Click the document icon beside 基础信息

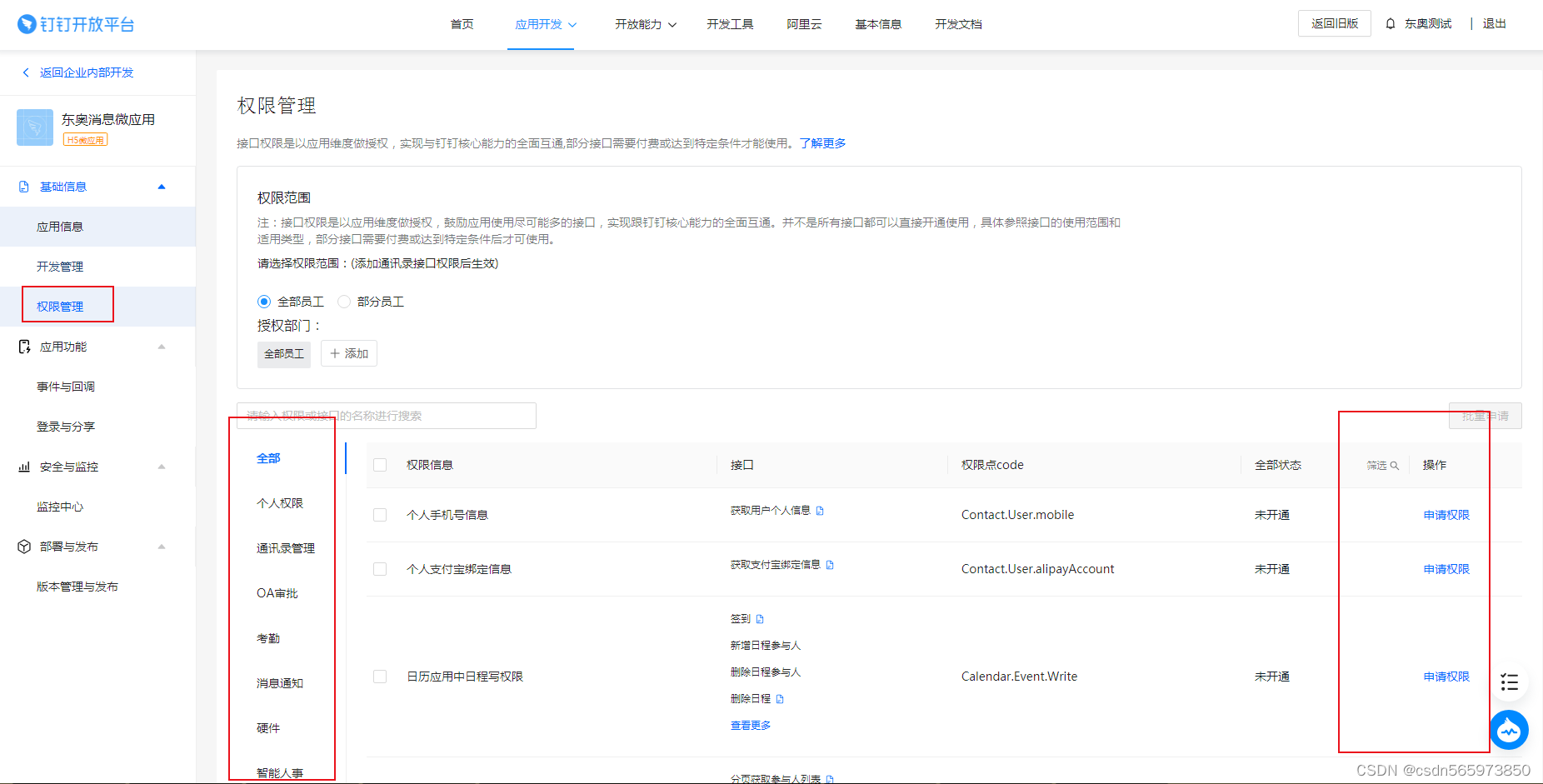(24, 187)
